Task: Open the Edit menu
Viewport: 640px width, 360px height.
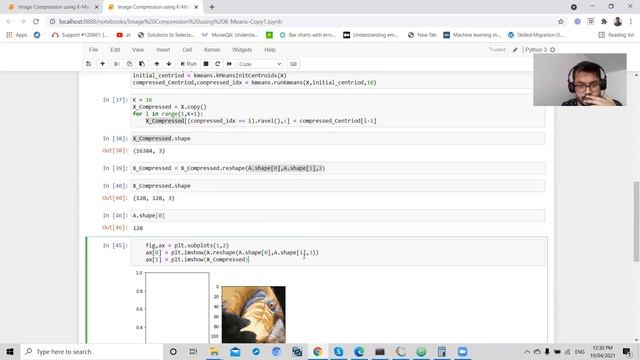Action: [x=115, y=50]
